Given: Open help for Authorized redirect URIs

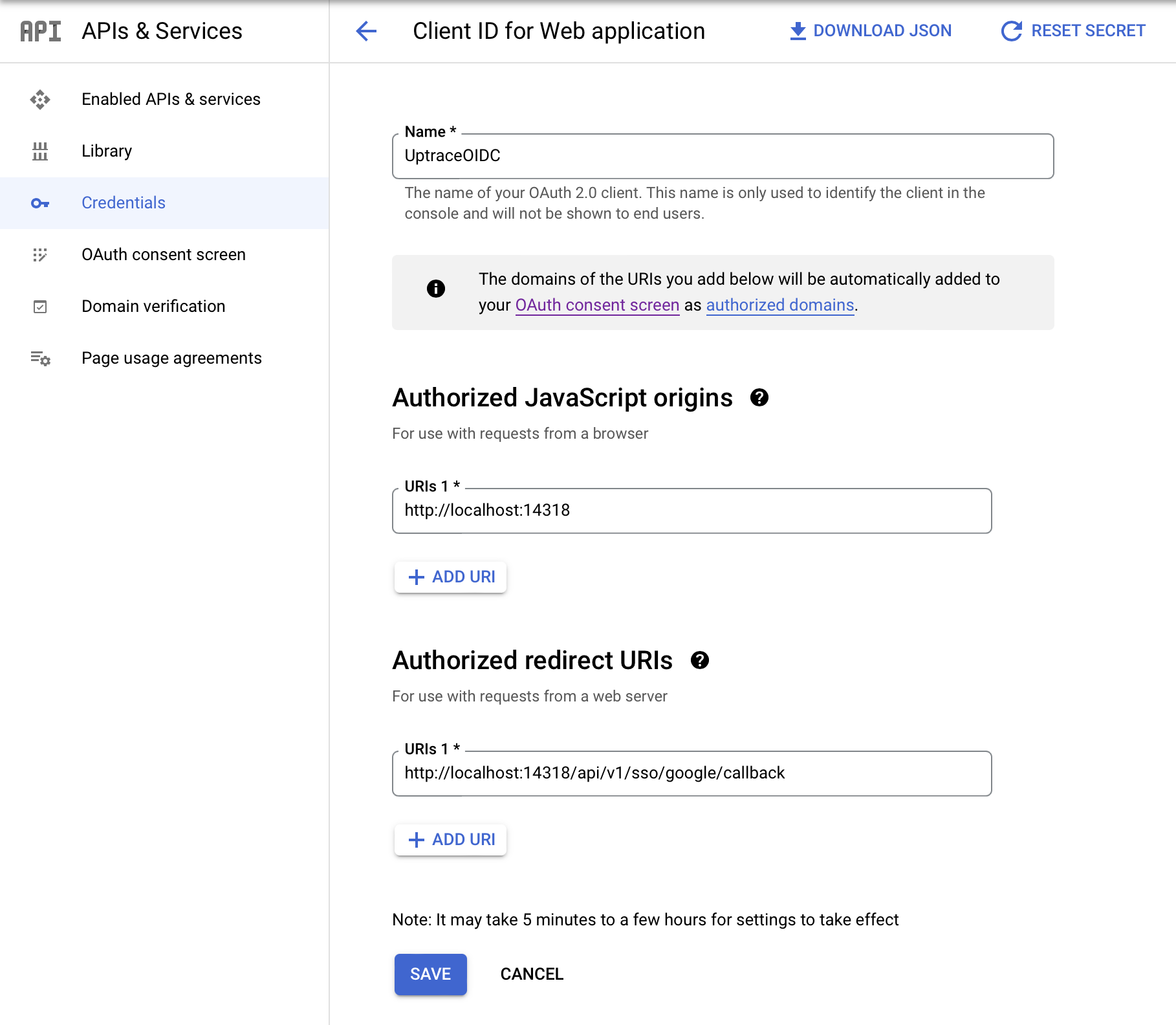Looking at the screenshot, I should [699, 660].
